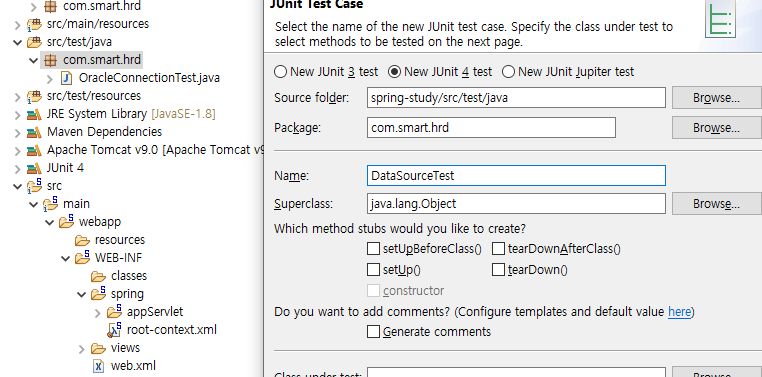Click the web.xml file icon

[x=98, y=366]
